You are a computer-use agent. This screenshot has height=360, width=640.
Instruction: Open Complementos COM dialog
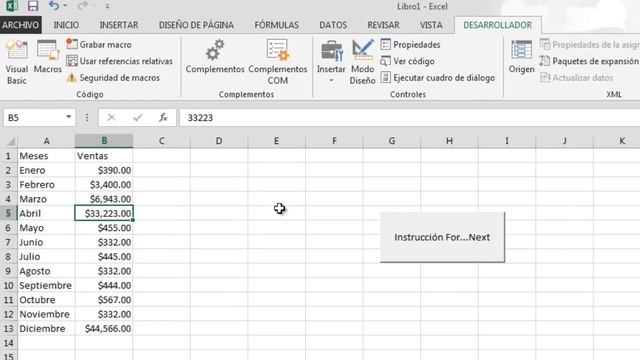click(278, 62)
